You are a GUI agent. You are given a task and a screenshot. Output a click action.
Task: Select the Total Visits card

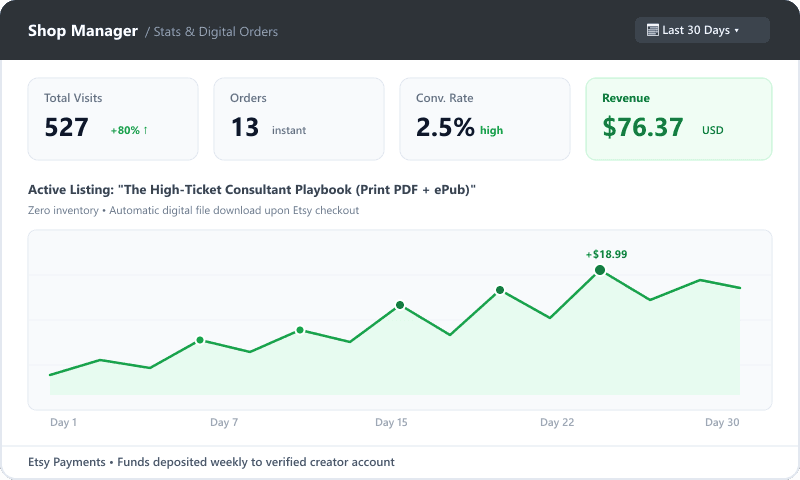(x=113, y=119)
